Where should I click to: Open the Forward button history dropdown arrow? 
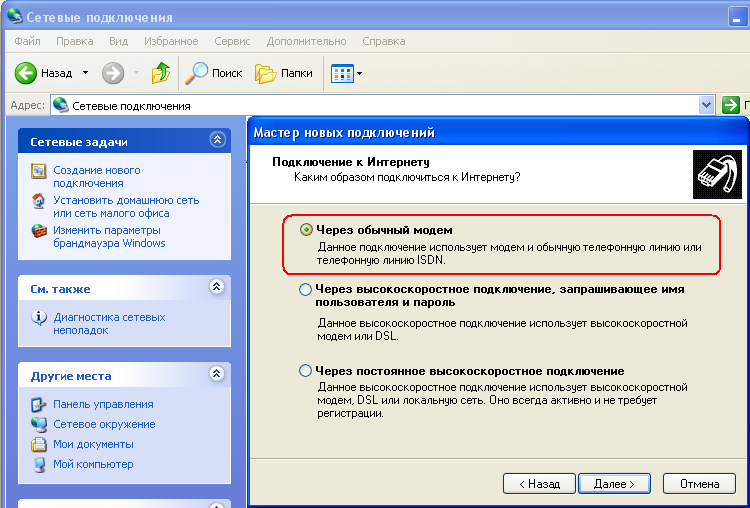click(136, 73)
